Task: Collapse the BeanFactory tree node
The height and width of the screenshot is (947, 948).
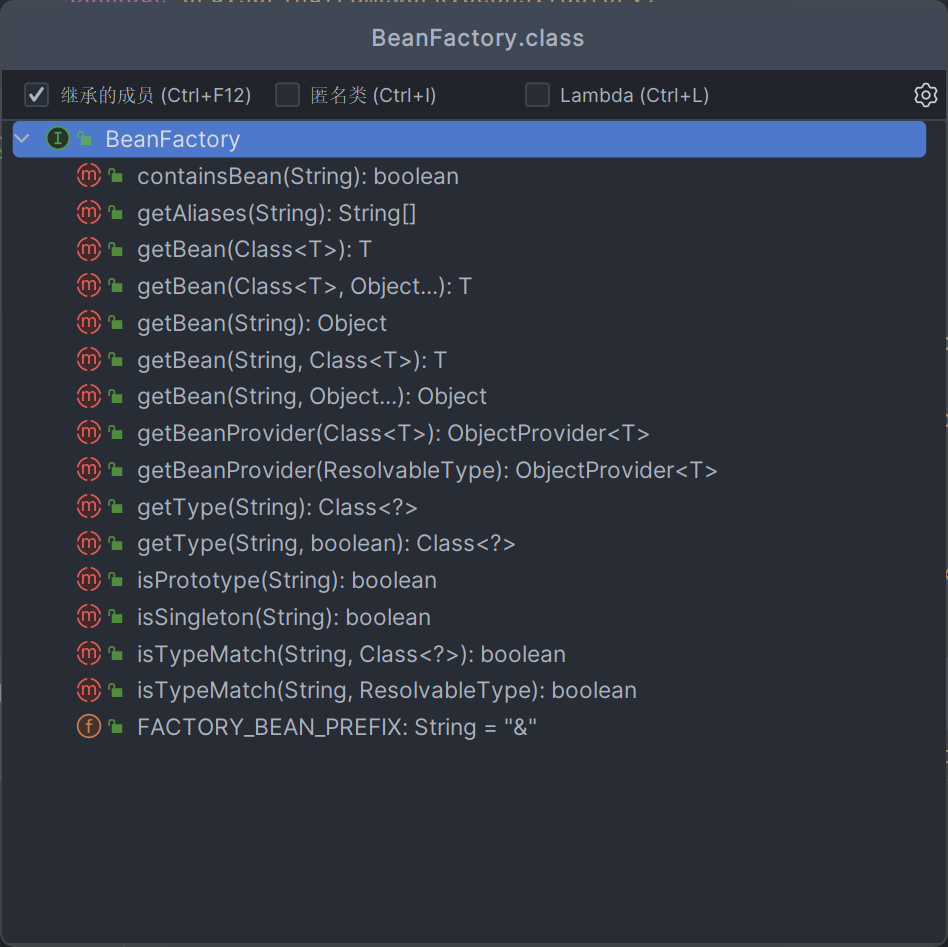Action: point(23,139)
